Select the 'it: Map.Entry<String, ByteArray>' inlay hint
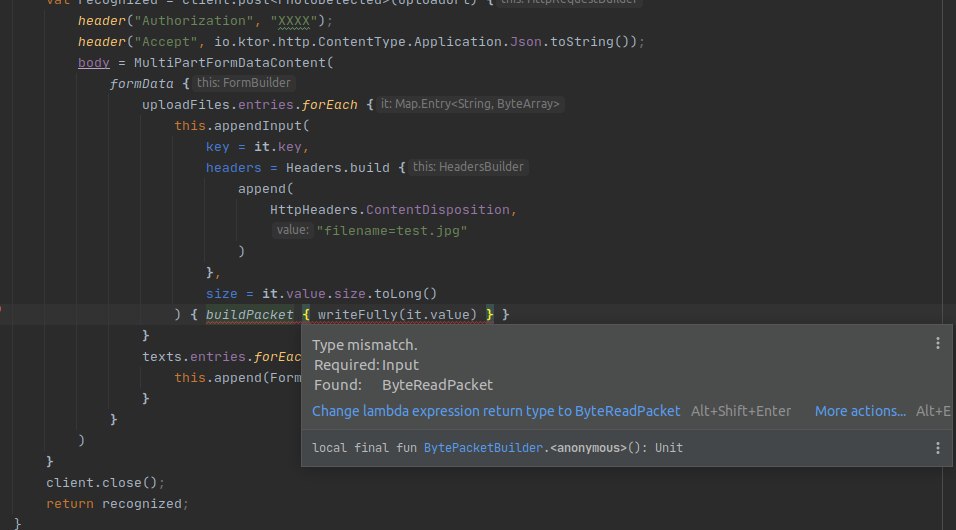This screenshot has height=530, width=956. 469,104
